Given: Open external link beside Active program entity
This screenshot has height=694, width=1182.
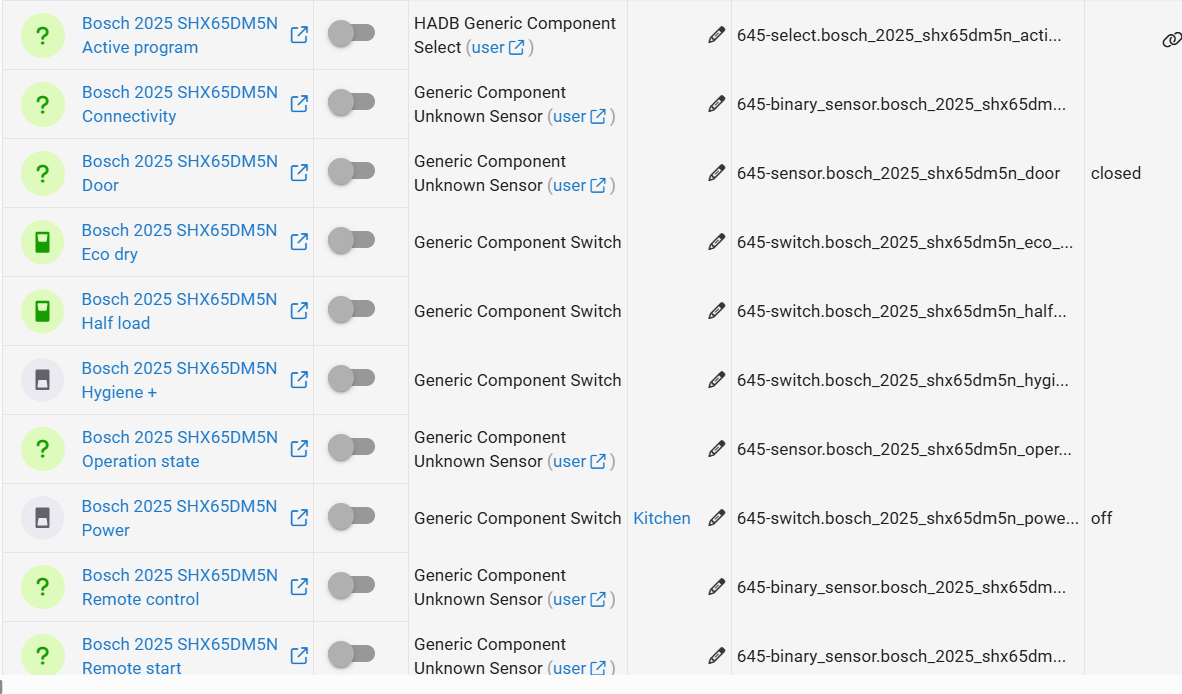Looking at the screenshot, I should click(298, 34).
